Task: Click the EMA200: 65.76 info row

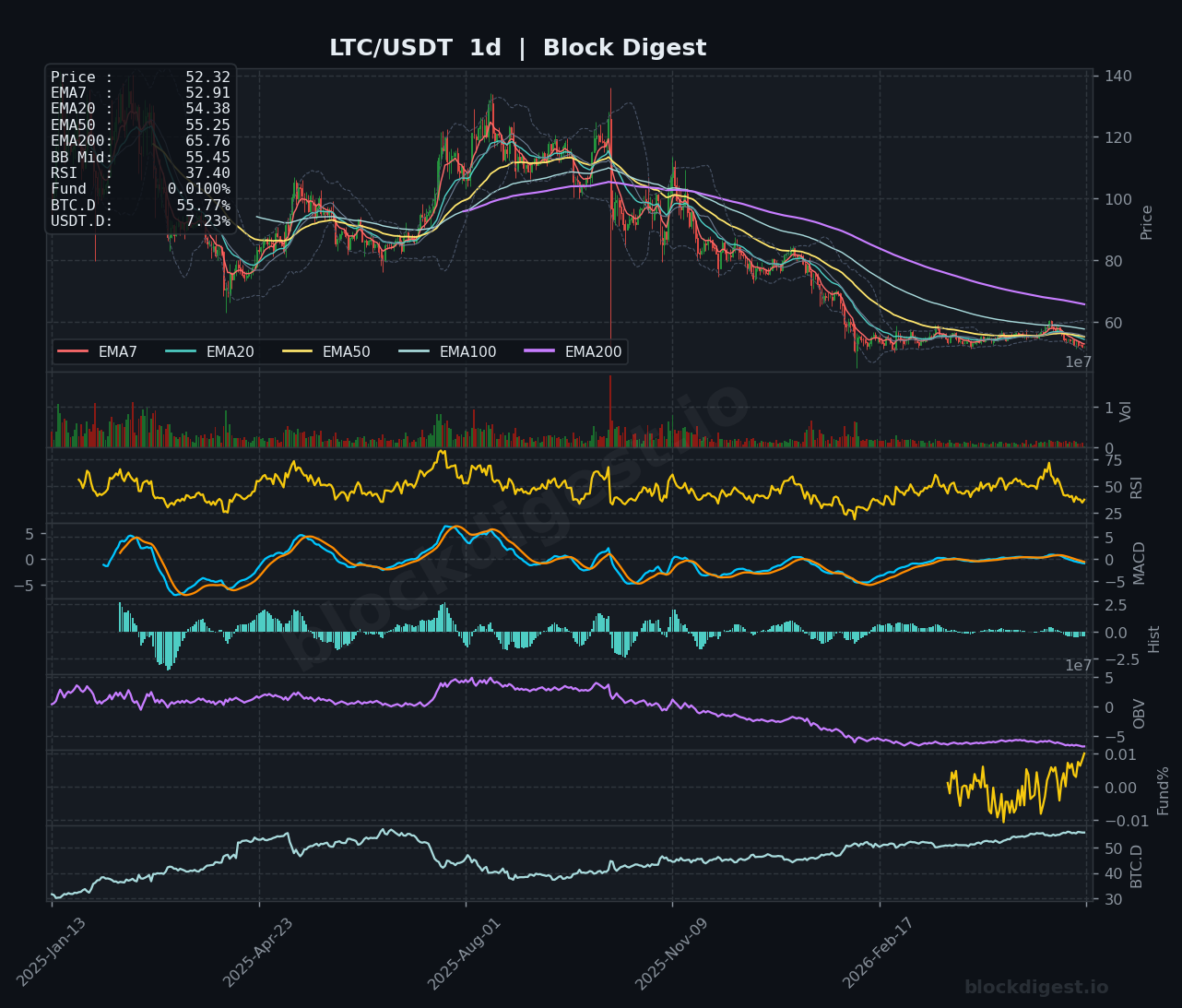Action: pyautogui.click(x=140, y=141)
